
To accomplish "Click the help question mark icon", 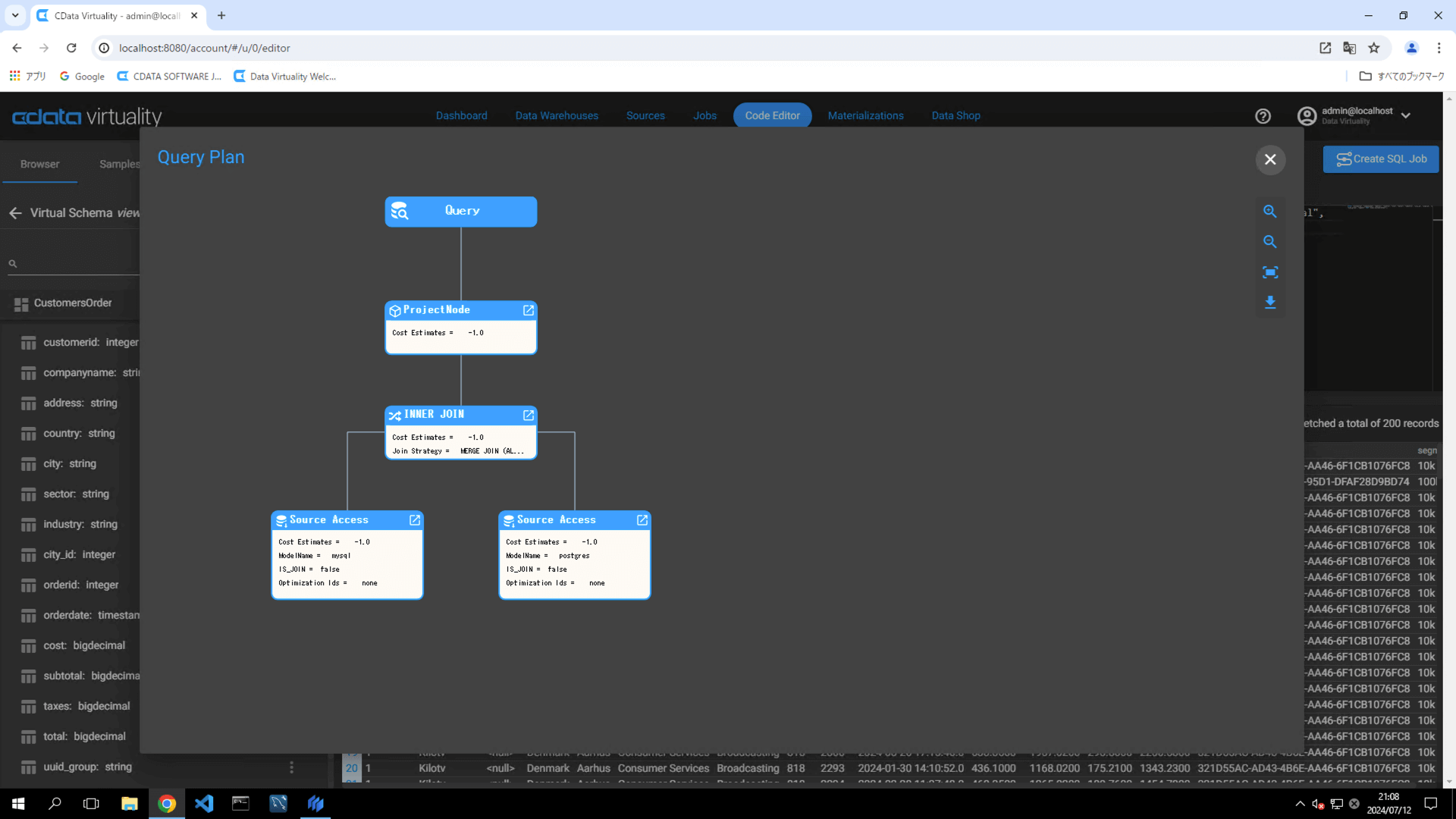I will [x=1263, y=116].
